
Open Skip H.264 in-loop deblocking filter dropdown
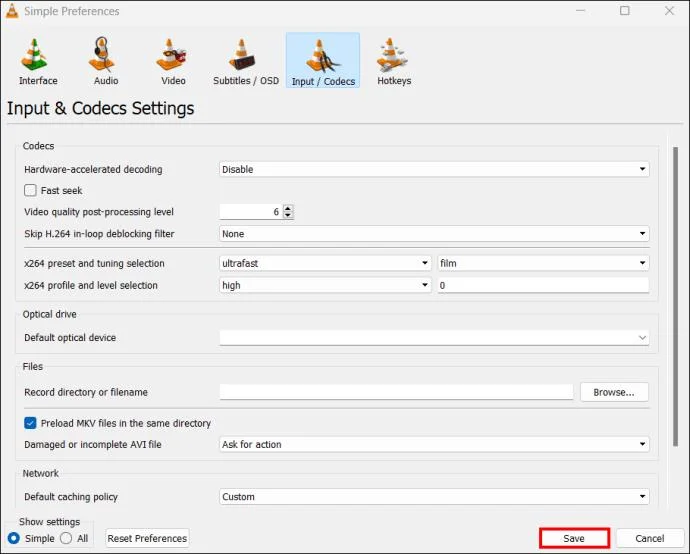pyautogui.click(x=434, y=234)
